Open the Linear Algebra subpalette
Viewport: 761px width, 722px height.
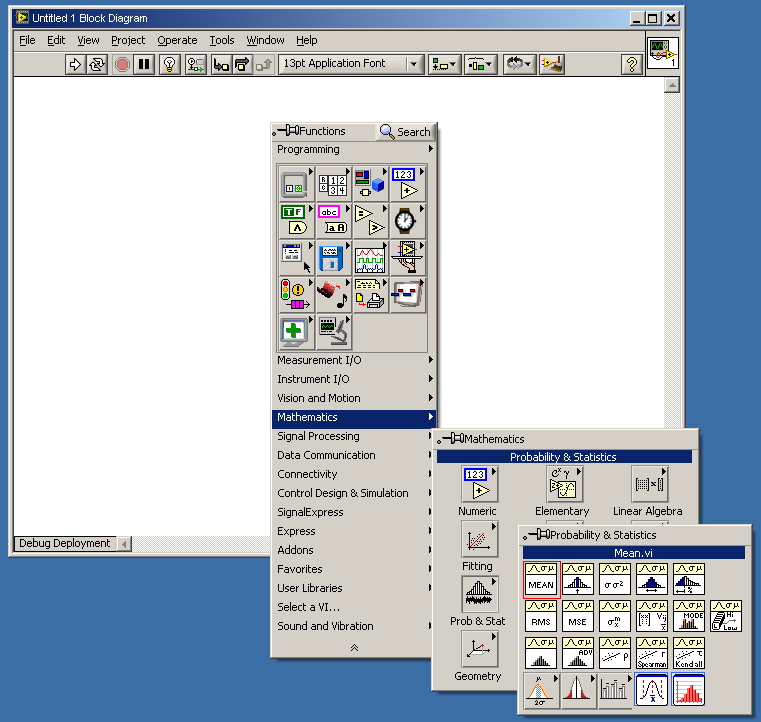[648, 485]
